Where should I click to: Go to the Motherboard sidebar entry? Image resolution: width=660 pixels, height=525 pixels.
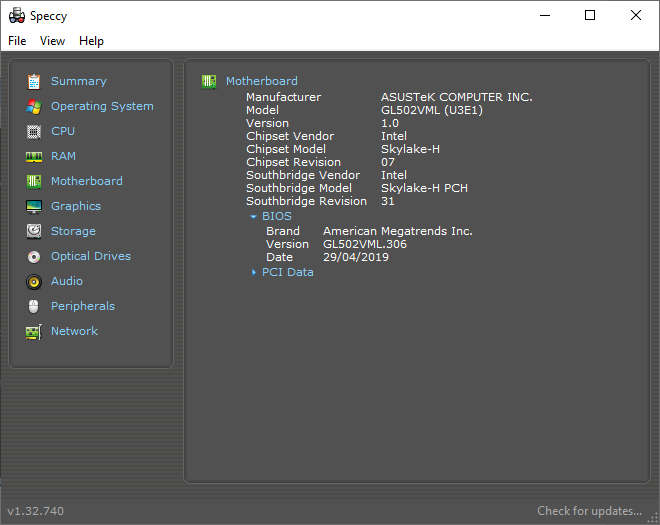[86, 181]
